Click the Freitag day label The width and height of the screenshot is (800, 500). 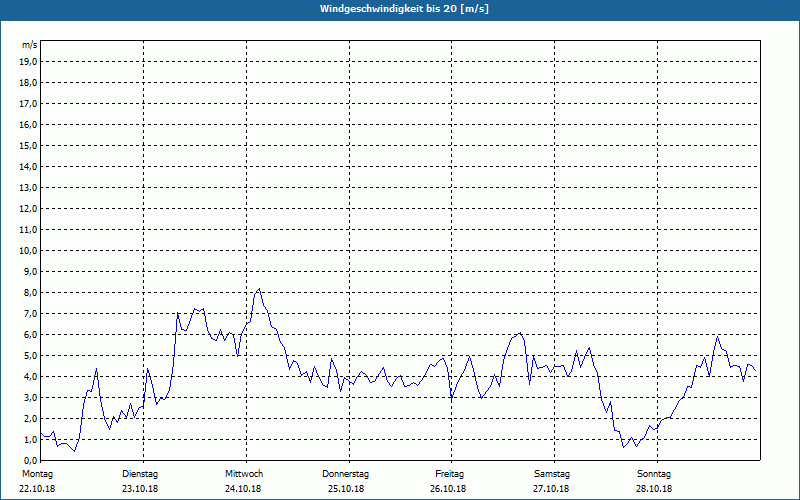coord(449,474)
